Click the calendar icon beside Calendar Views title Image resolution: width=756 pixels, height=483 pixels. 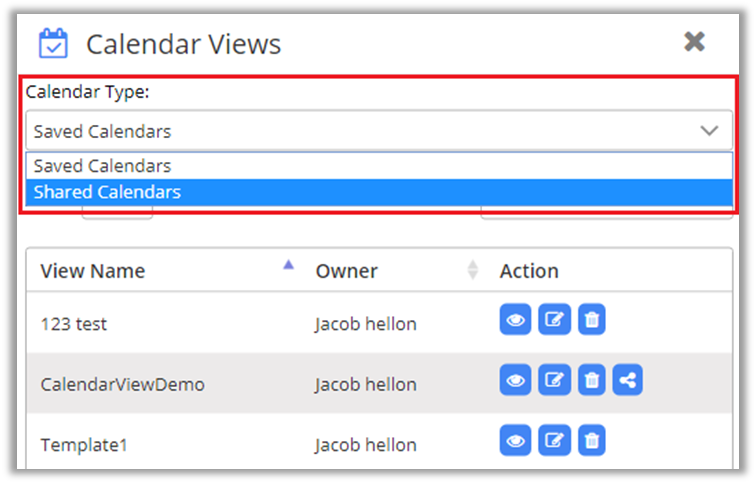(52, 43)
